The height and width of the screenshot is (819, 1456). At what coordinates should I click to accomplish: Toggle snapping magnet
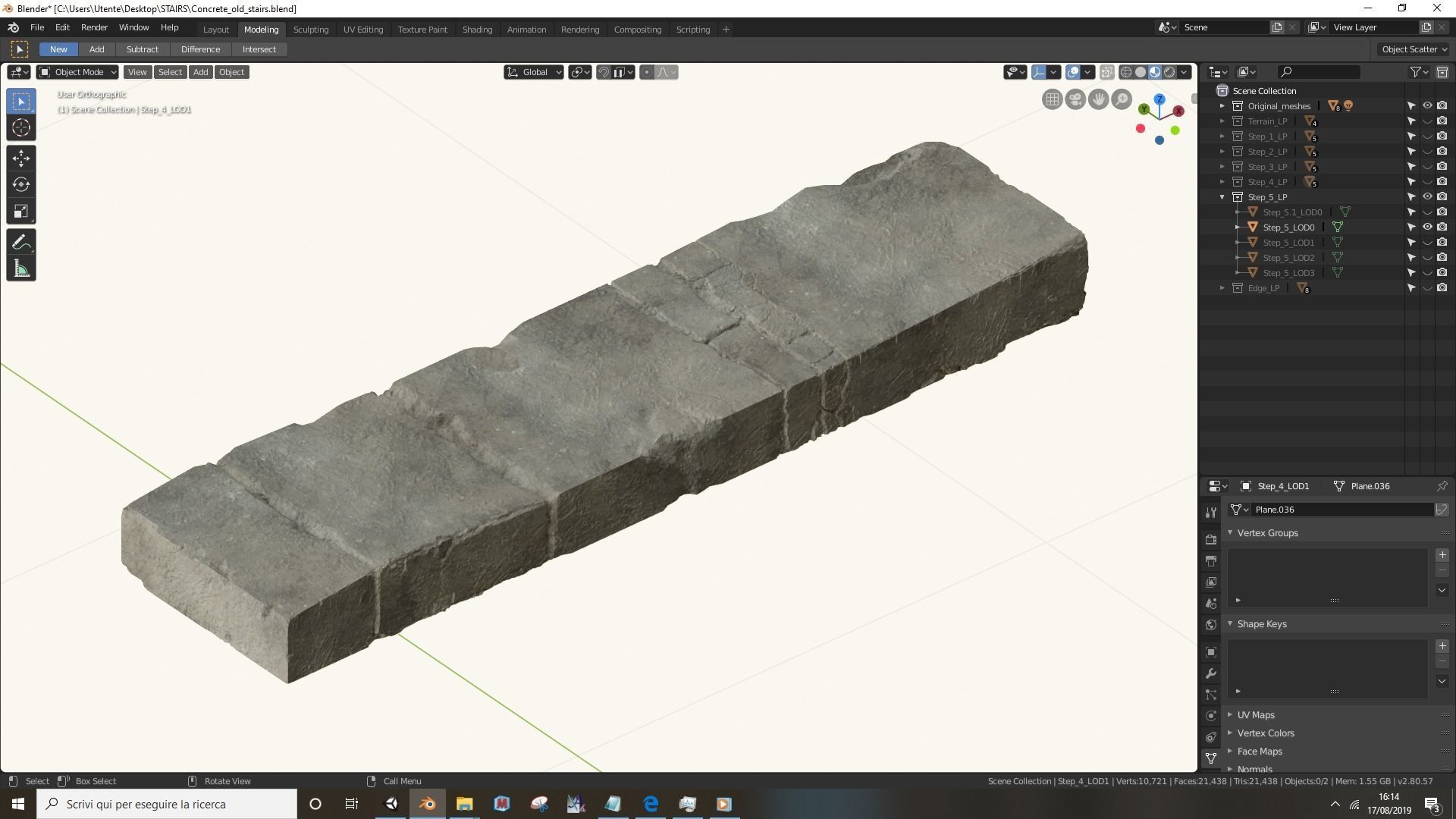[604, 72]
